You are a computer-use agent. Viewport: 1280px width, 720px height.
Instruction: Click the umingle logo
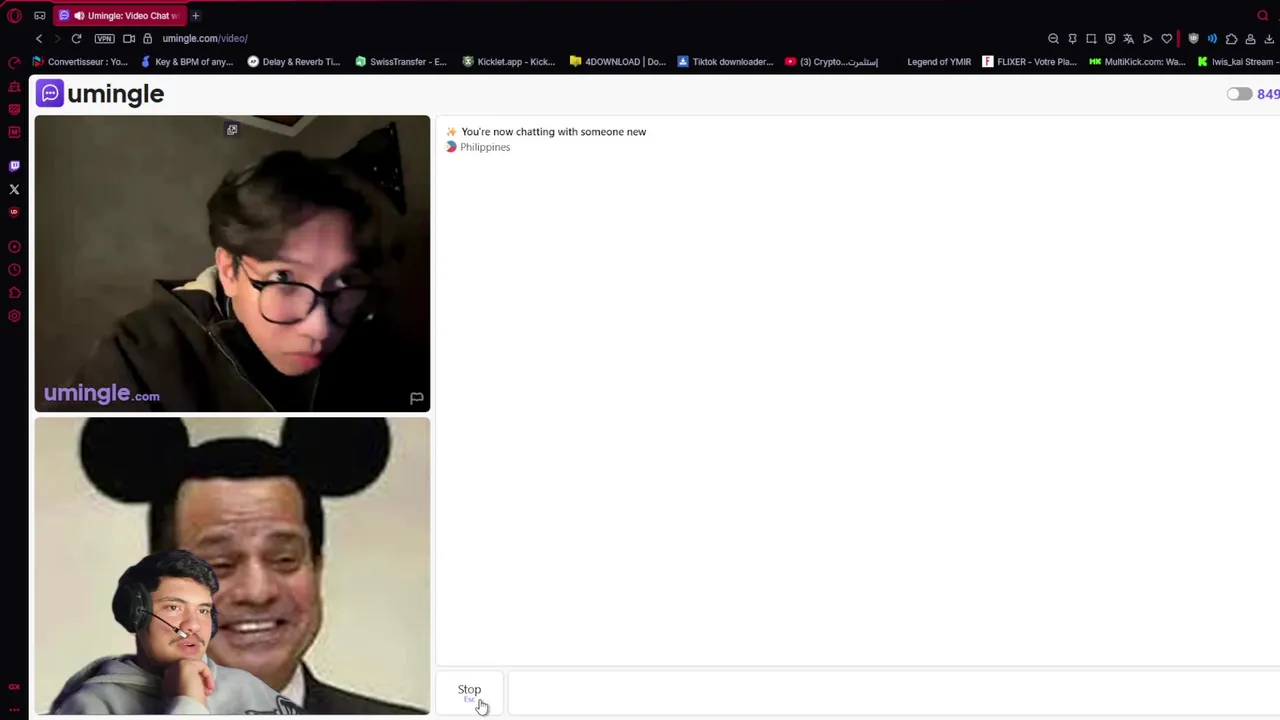(100, 94)
